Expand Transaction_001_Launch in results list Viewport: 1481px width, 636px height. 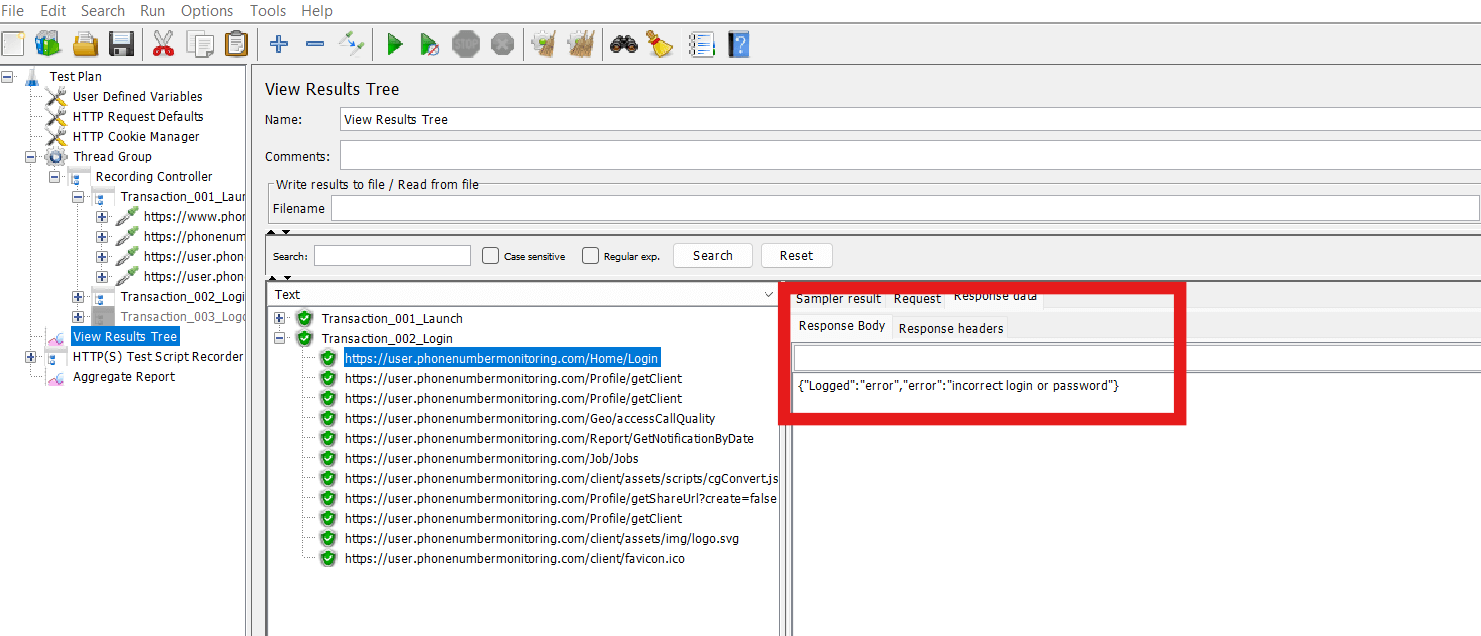click(x=281, y=318)
